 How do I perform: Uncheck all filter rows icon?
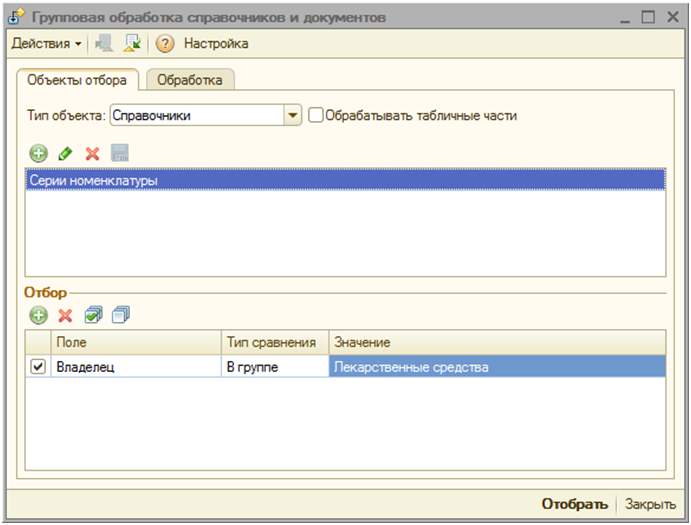pyautogui.click(x=121, y=316)
